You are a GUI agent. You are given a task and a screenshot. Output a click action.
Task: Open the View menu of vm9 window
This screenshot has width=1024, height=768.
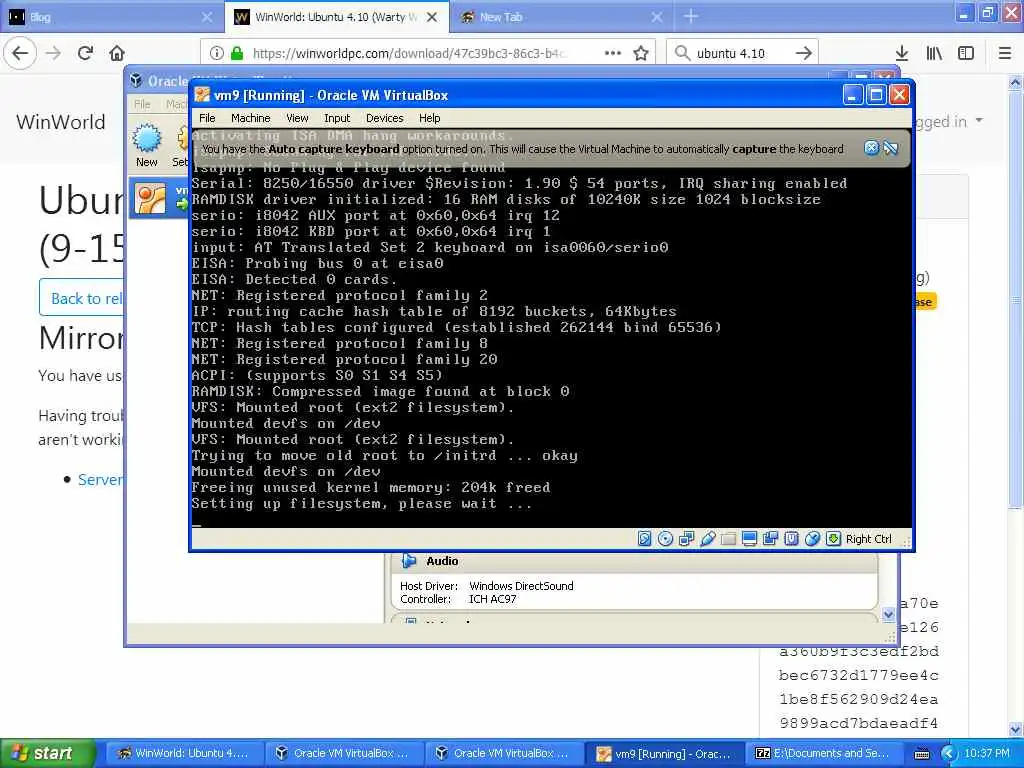coord(297,118)
